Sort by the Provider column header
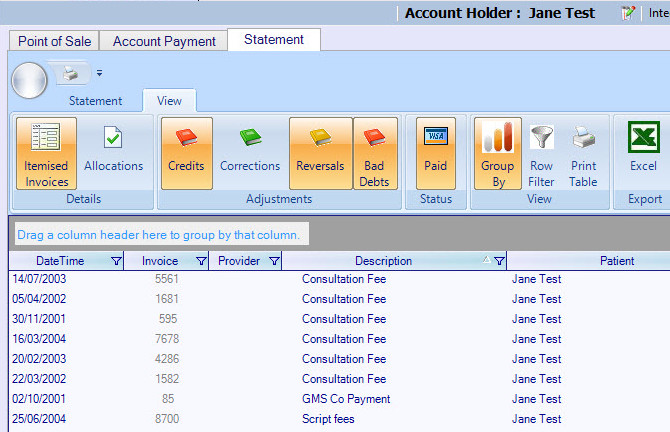This screenshot has height=432, width=670. pos(239,261)
